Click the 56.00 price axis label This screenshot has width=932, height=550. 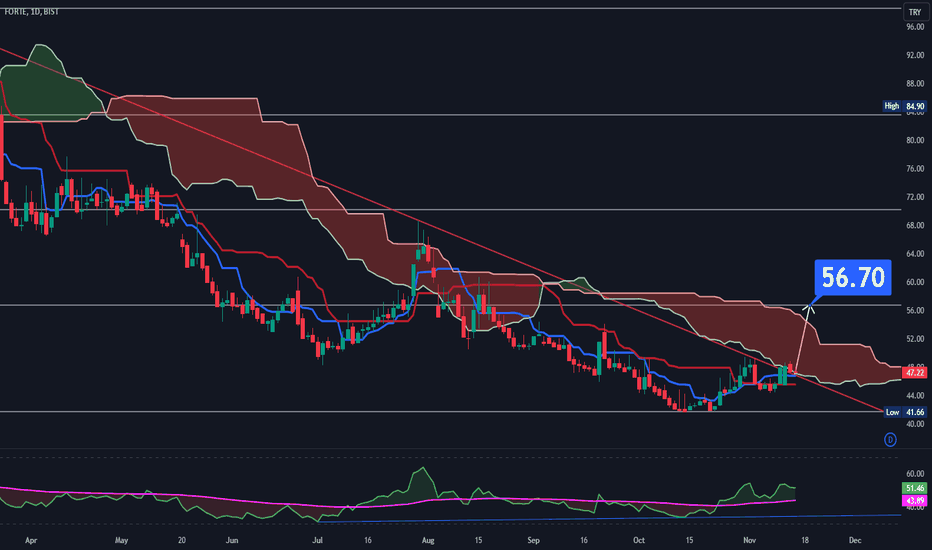pos(915,310)
